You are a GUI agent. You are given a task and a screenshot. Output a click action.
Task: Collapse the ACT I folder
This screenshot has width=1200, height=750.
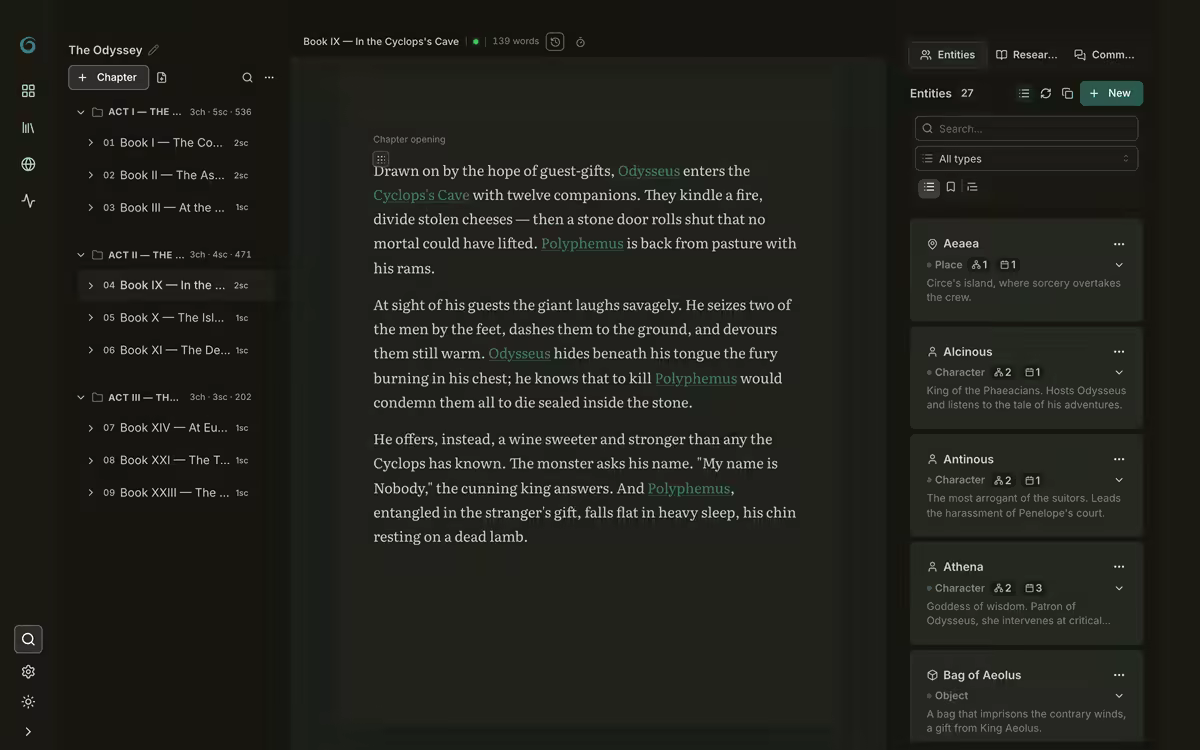pyautogui.click(x=81, y=112)
